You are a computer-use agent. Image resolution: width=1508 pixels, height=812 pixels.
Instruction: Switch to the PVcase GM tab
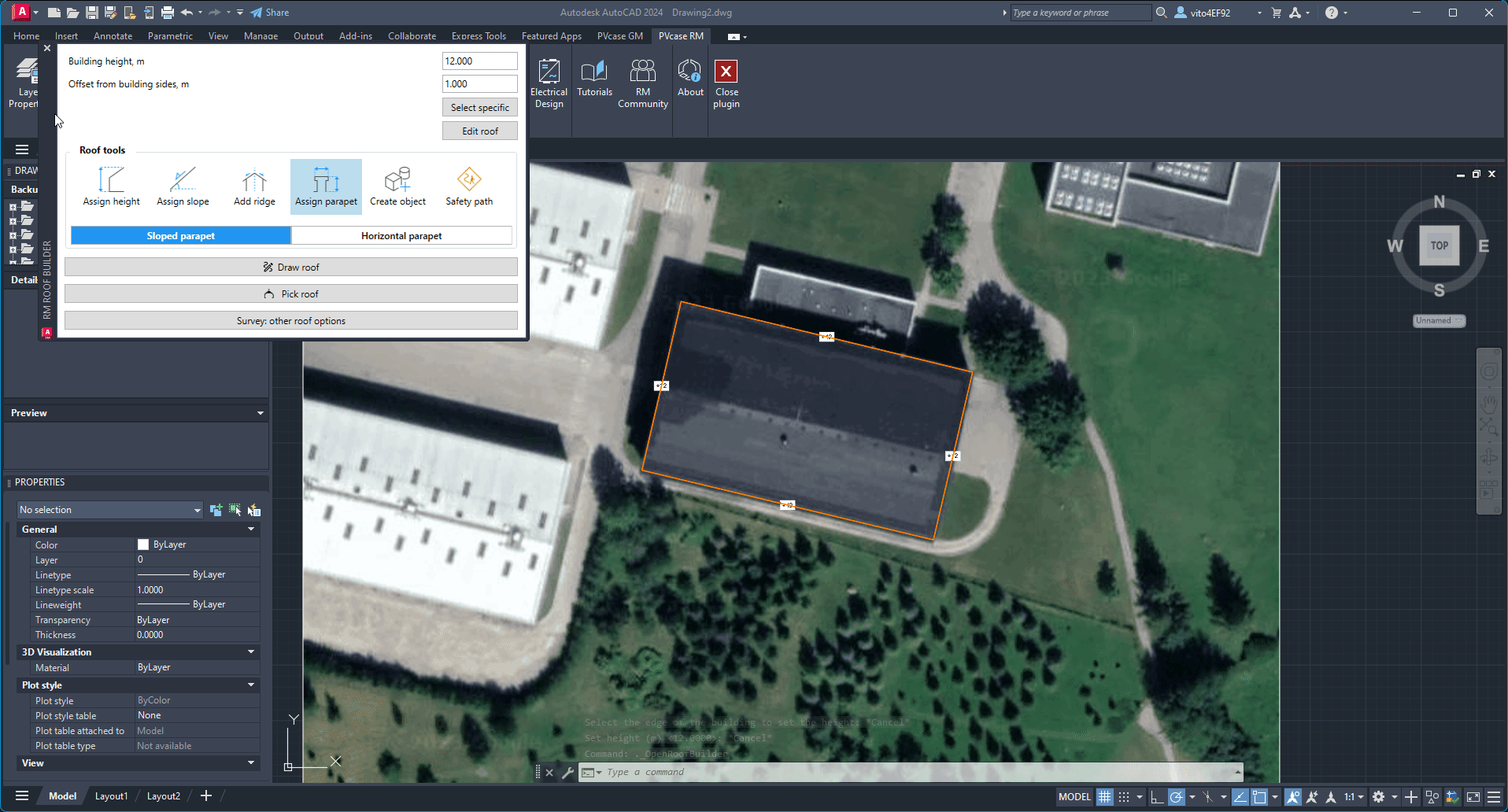620,36
